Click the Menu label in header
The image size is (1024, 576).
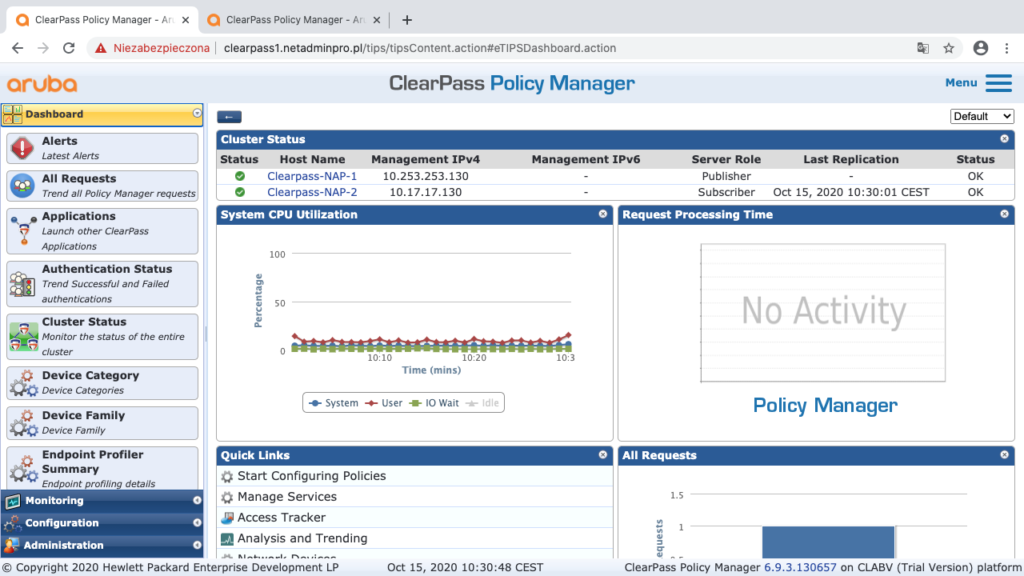[x=961, y=83]
